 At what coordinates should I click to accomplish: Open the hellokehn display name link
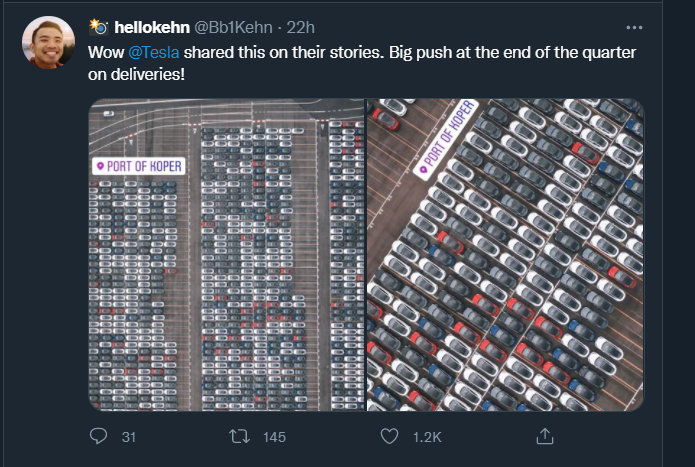coord(152,27)
